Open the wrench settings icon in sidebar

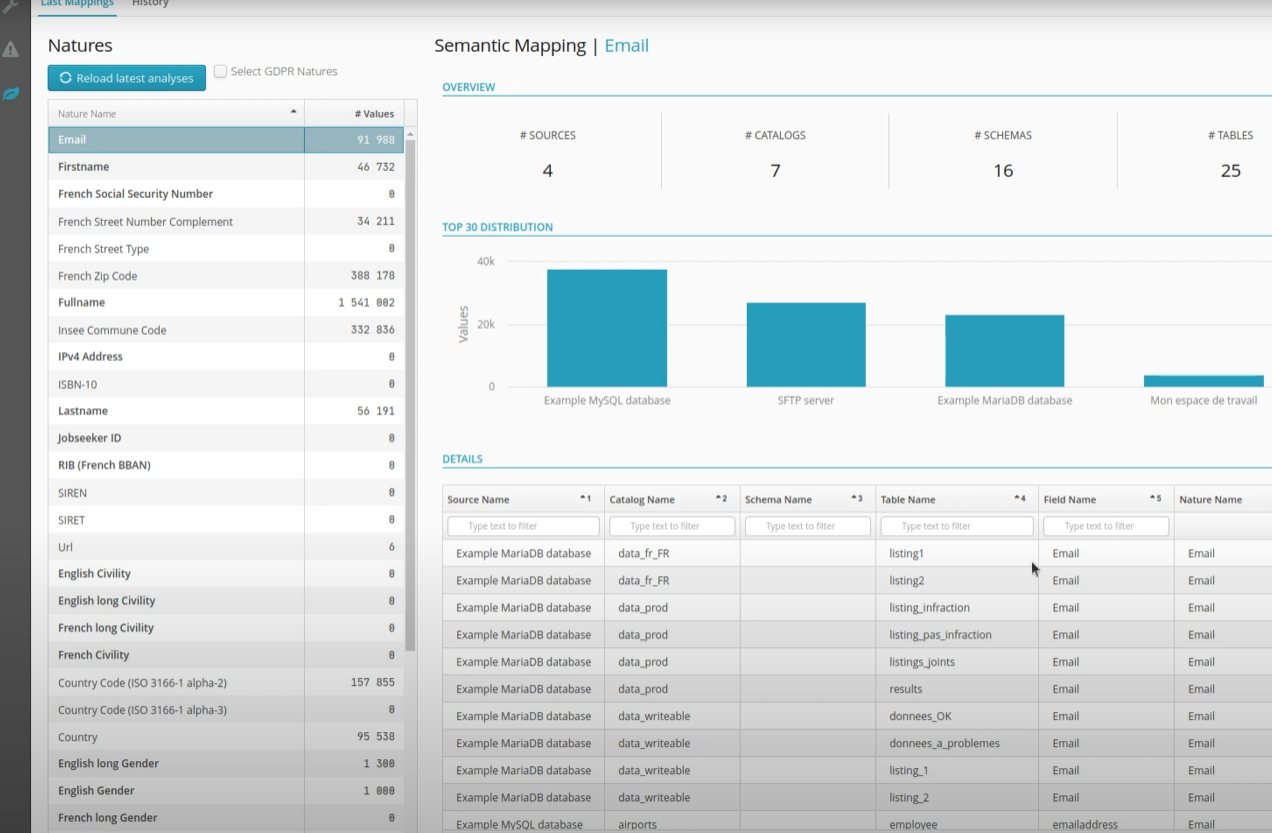tap(11, 5)
